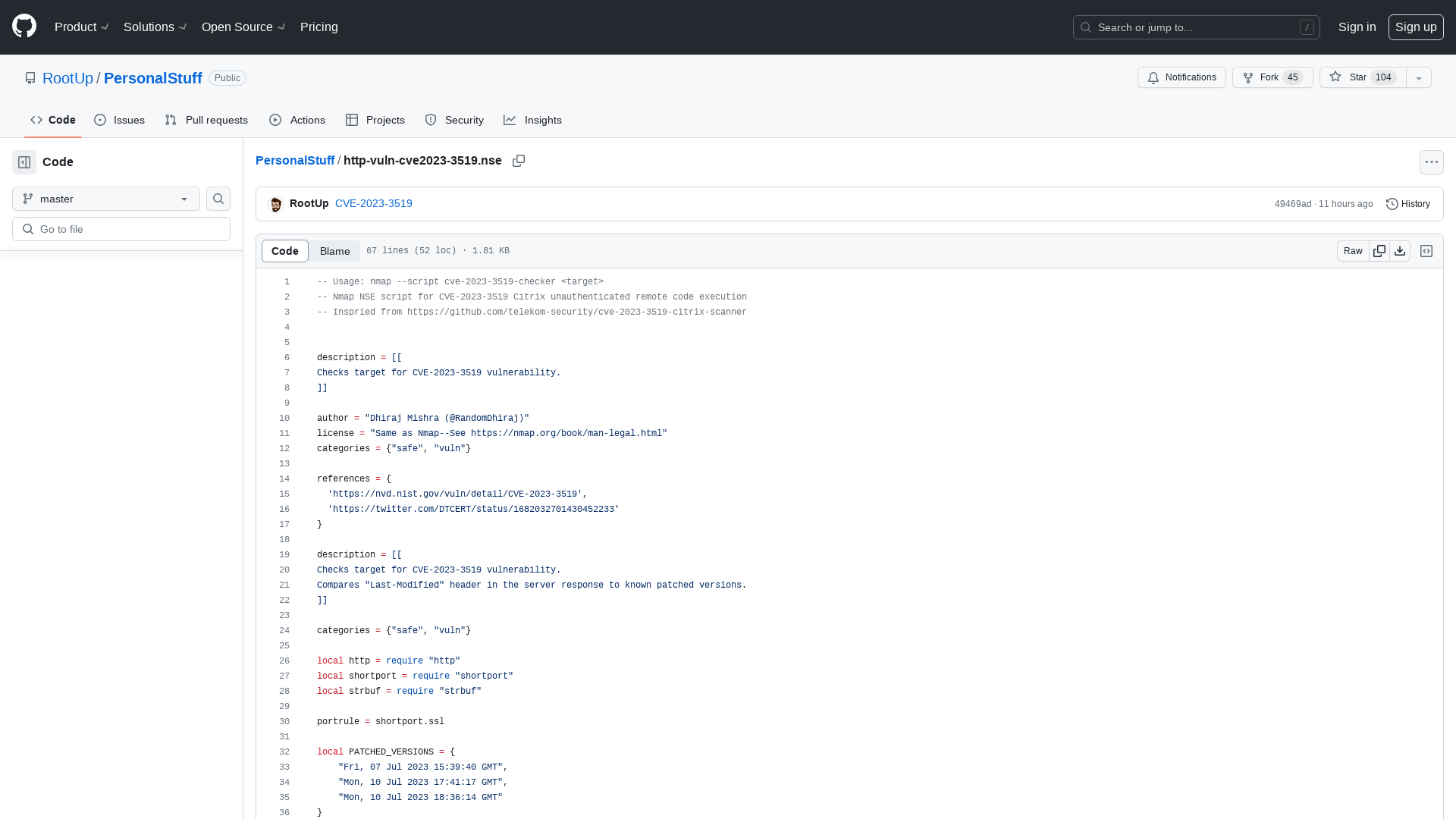Go to the Pricing page
Image resolution: width=1456 pixels, height=819 pixels.
tap(319, 27)
